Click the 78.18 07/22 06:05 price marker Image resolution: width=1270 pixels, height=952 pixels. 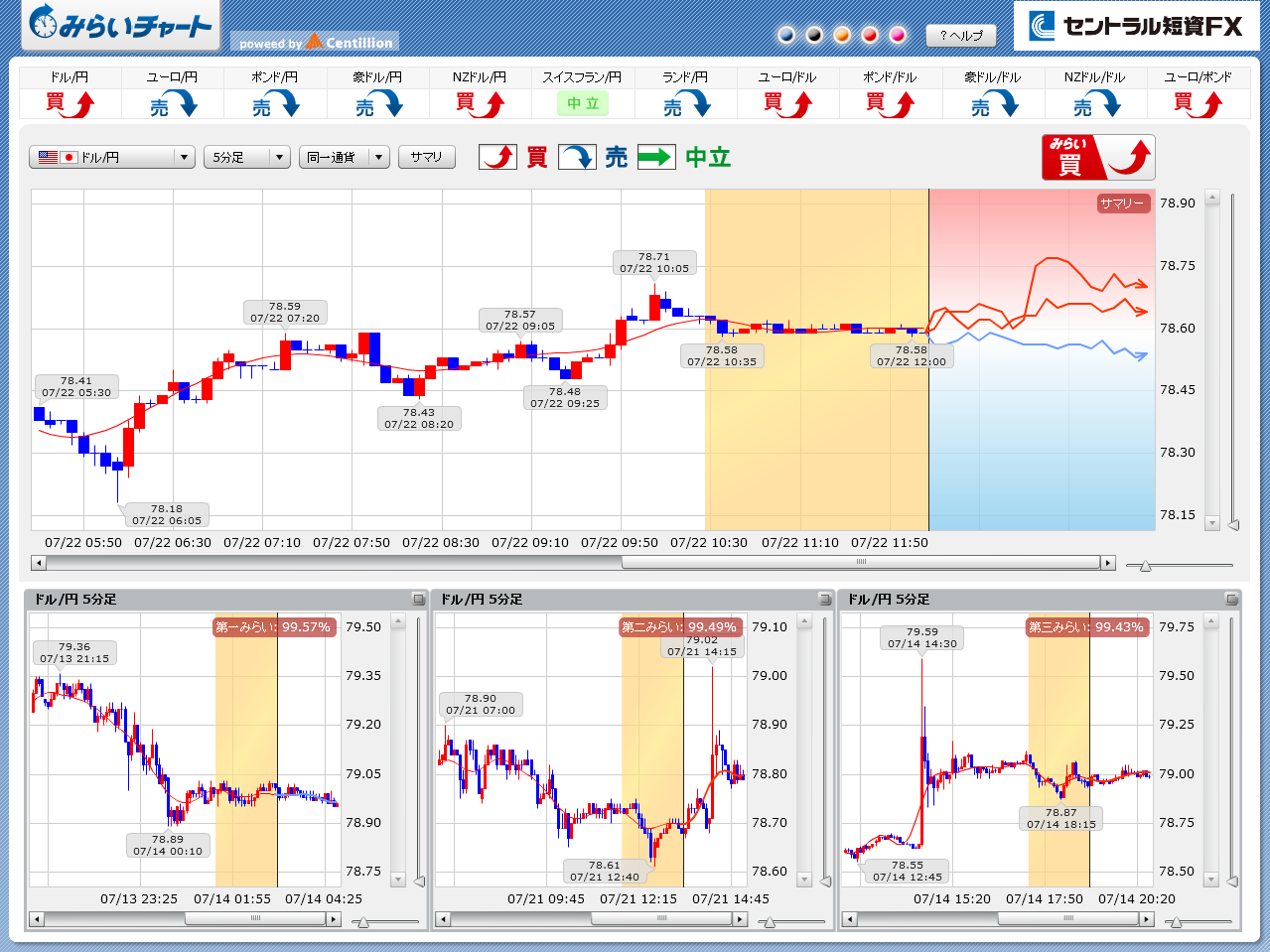167,515
